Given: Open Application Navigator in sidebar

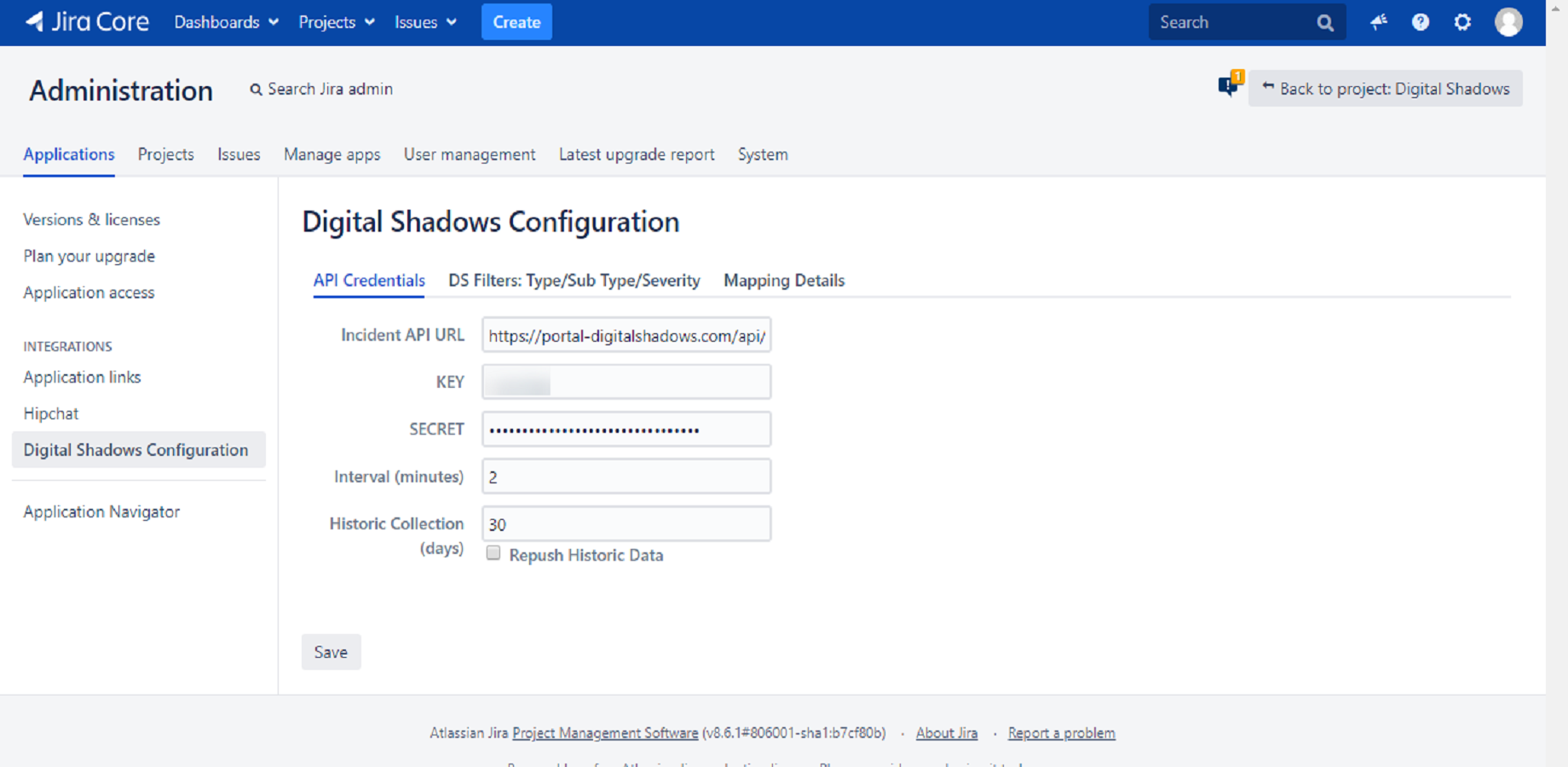Looking at the screenshot, I should pos(101,512).
